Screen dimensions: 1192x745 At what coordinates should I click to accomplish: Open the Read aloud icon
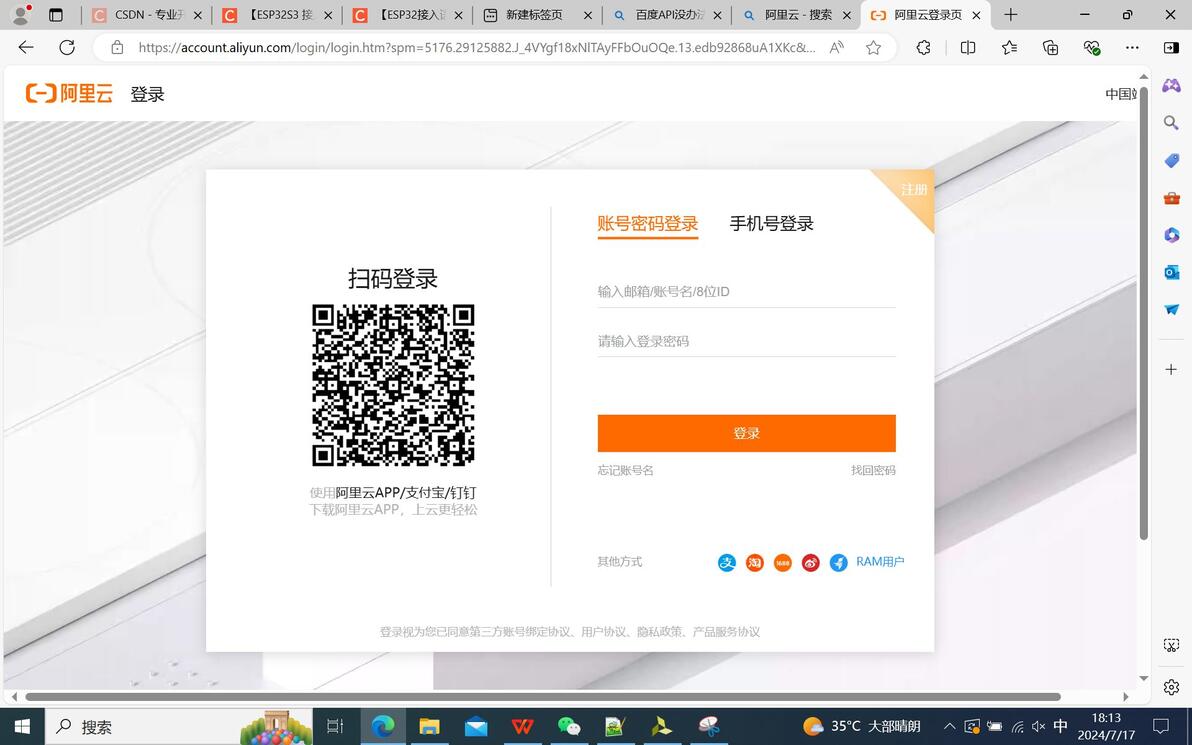[x=836, y=47]
